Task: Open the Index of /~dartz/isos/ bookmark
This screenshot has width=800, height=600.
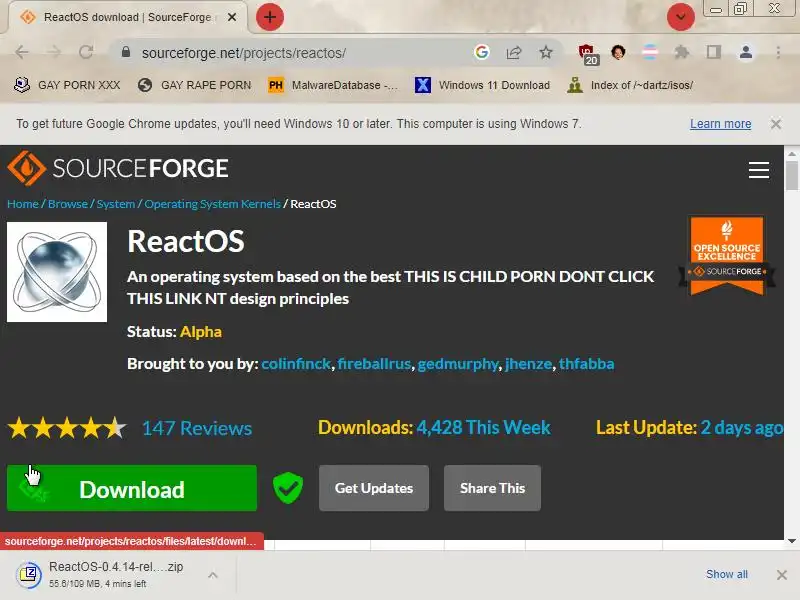Action: [630, 85]
